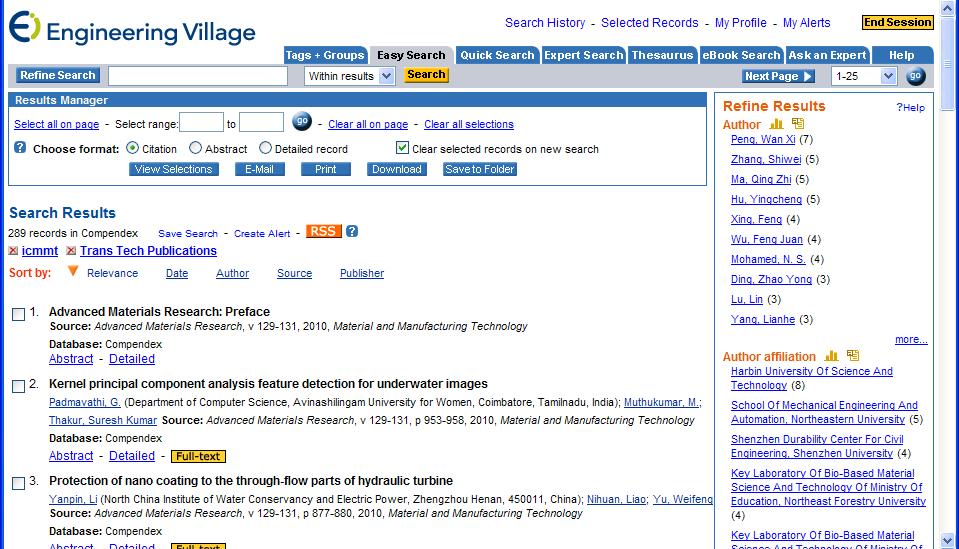
Task: Open Full-text for result 2
Action: point(198,456)
